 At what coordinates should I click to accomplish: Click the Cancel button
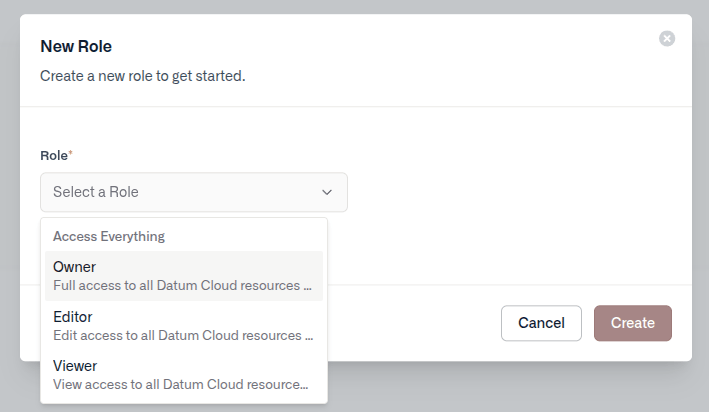click(541, 323)
